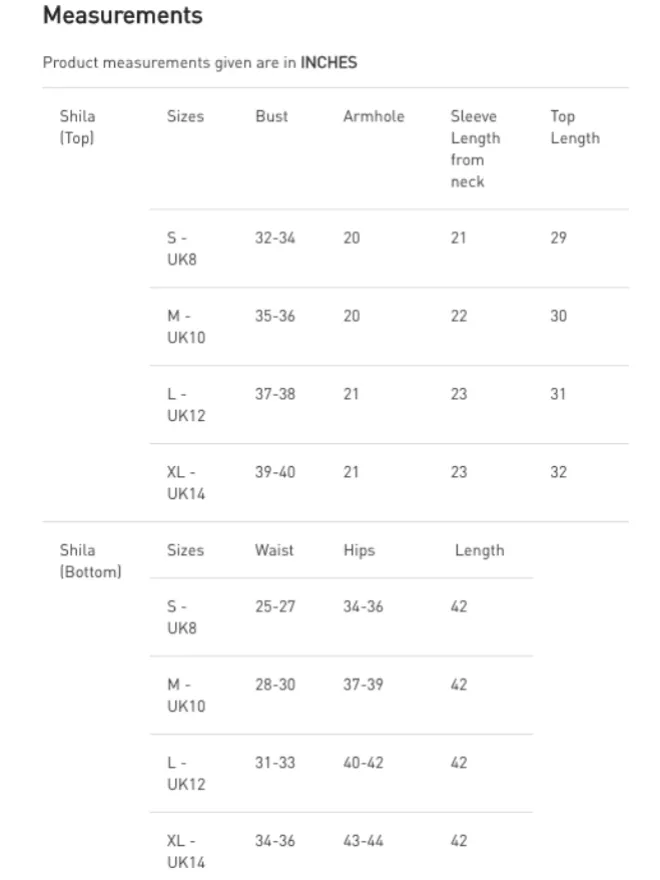Click the hips value 43-44
Viewport: 660px width, 880px height.
363,841
